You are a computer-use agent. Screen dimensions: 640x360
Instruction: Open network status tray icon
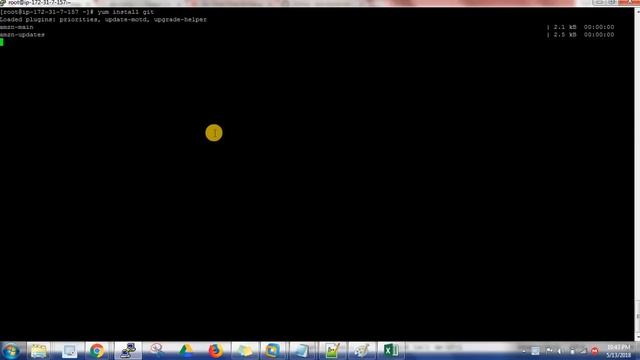pos(583,351)
